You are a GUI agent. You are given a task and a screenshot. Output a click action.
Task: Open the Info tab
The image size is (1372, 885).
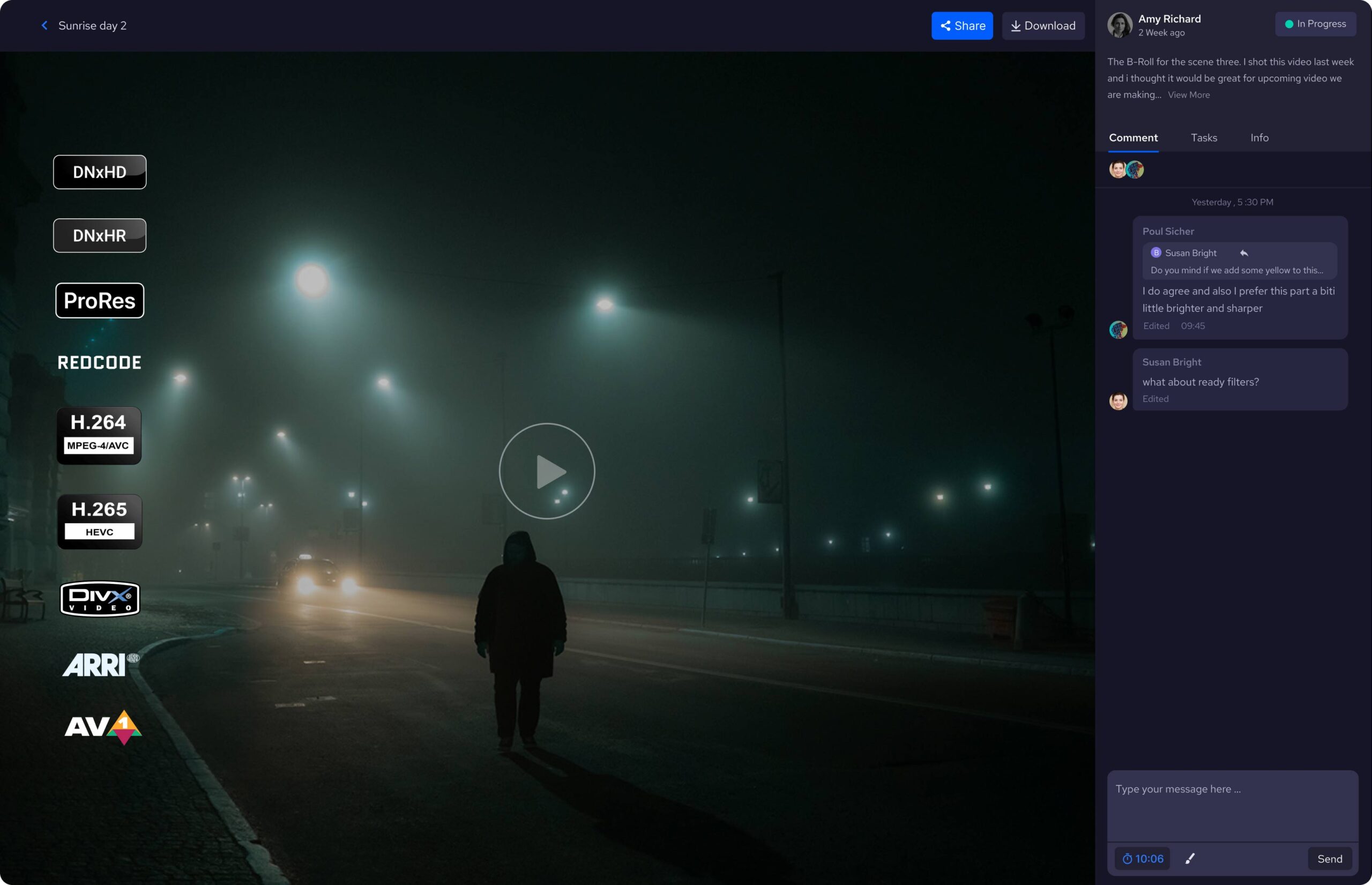pos(1259,137)
